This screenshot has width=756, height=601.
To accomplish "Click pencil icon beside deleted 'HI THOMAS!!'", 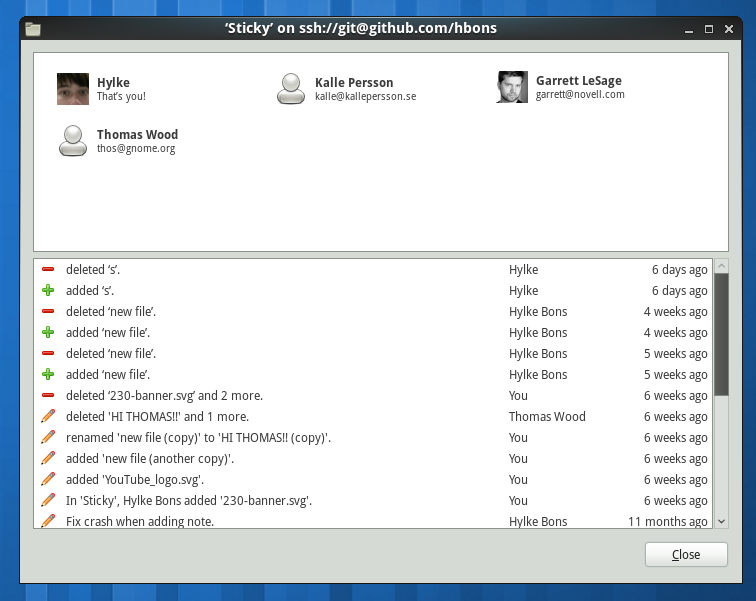I will (x=48, y=417).
